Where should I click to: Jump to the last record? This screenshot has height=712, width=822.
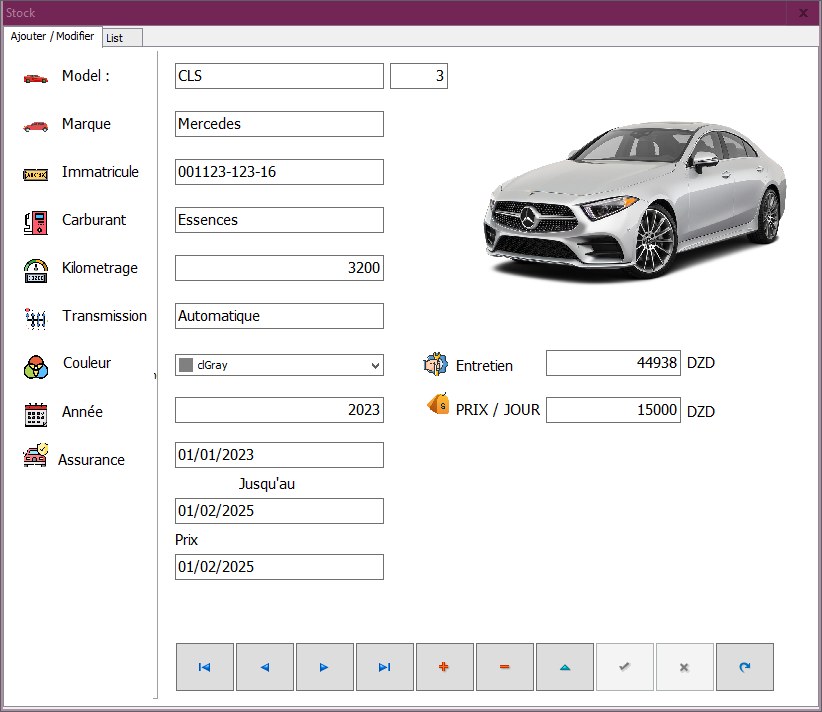click(x=385, y=667)
